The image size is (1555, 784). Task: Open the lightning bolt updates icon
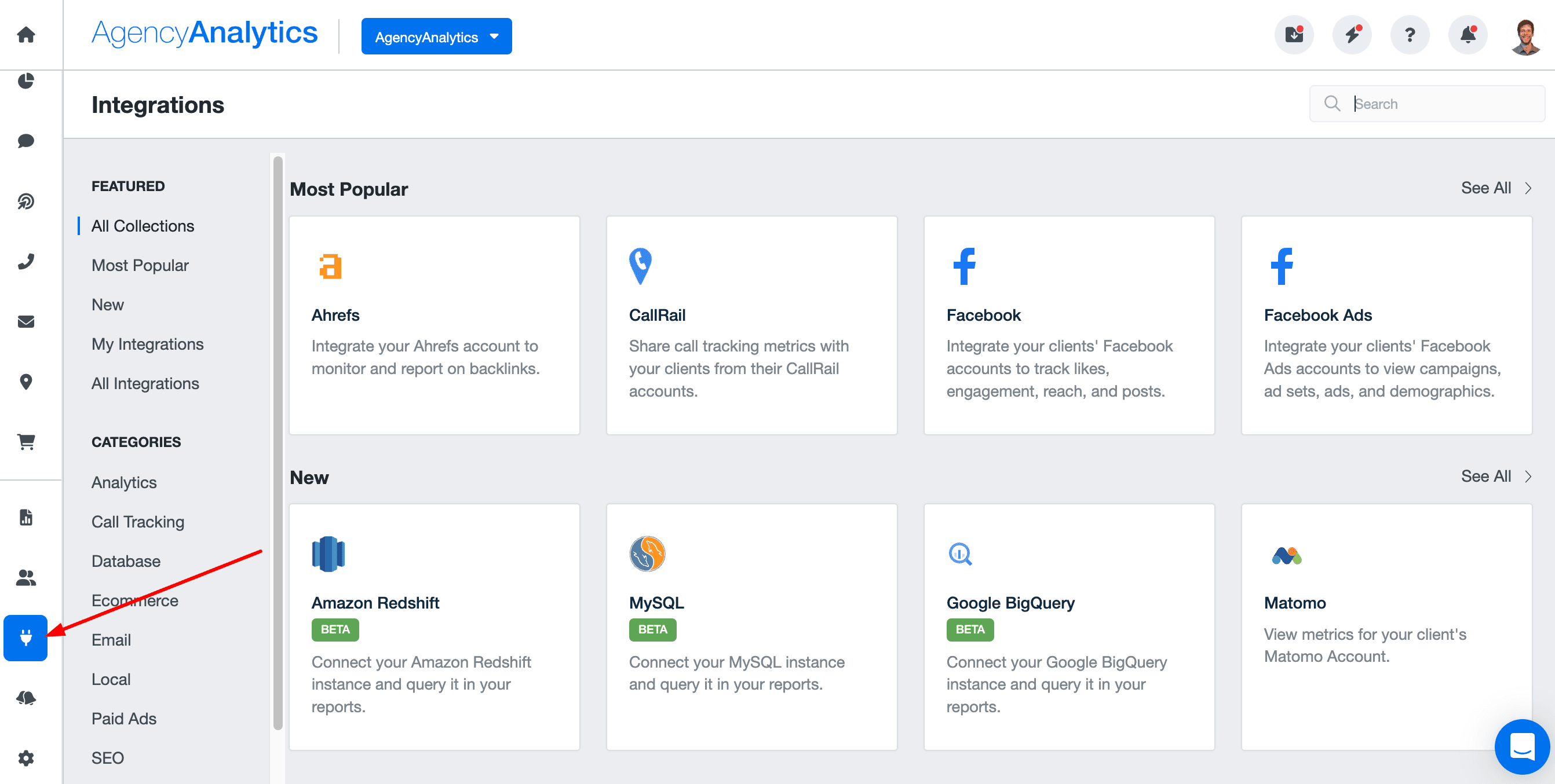(x=1352, y=35)
